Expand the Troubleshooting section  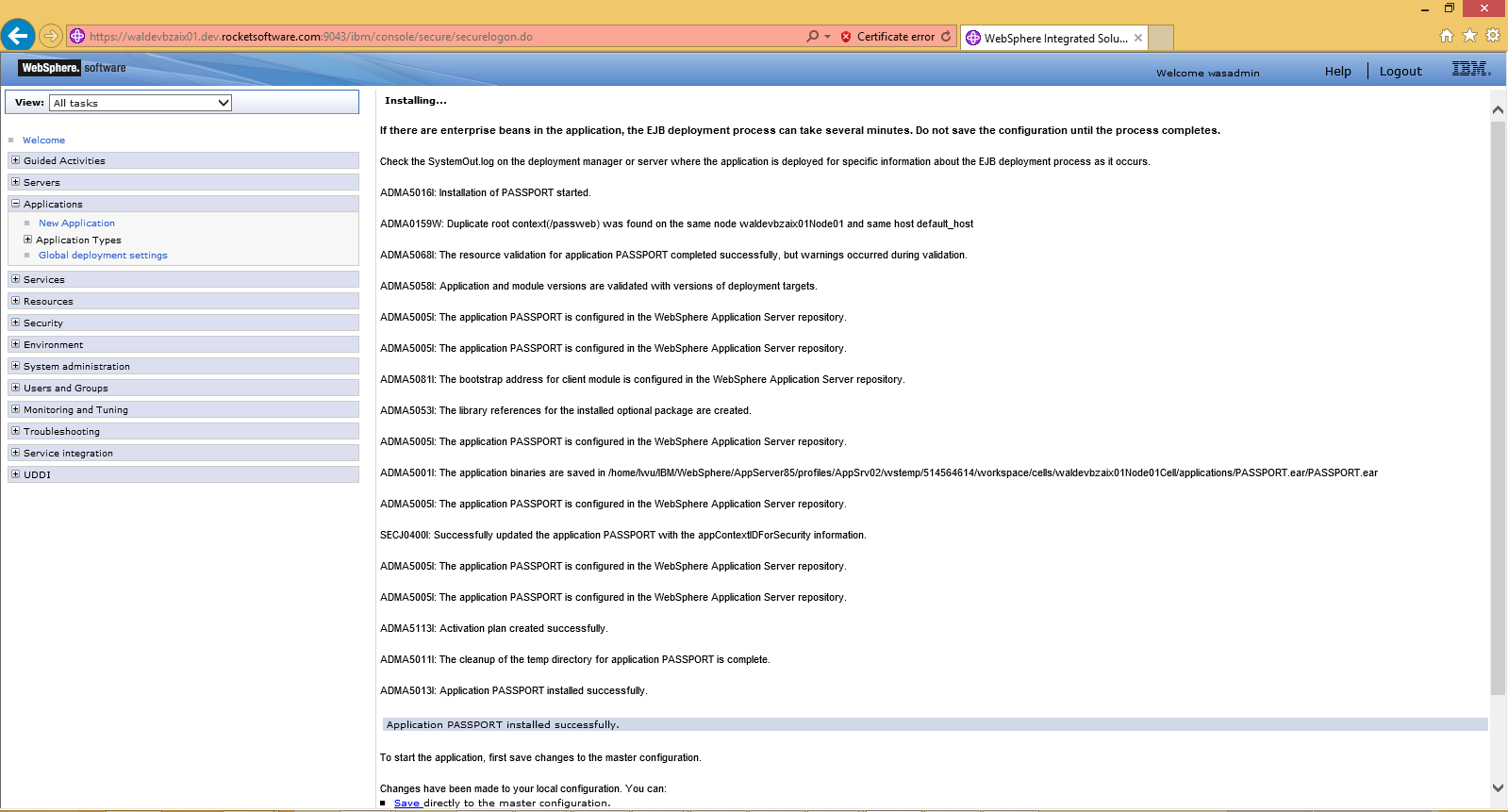coord(15,431)
